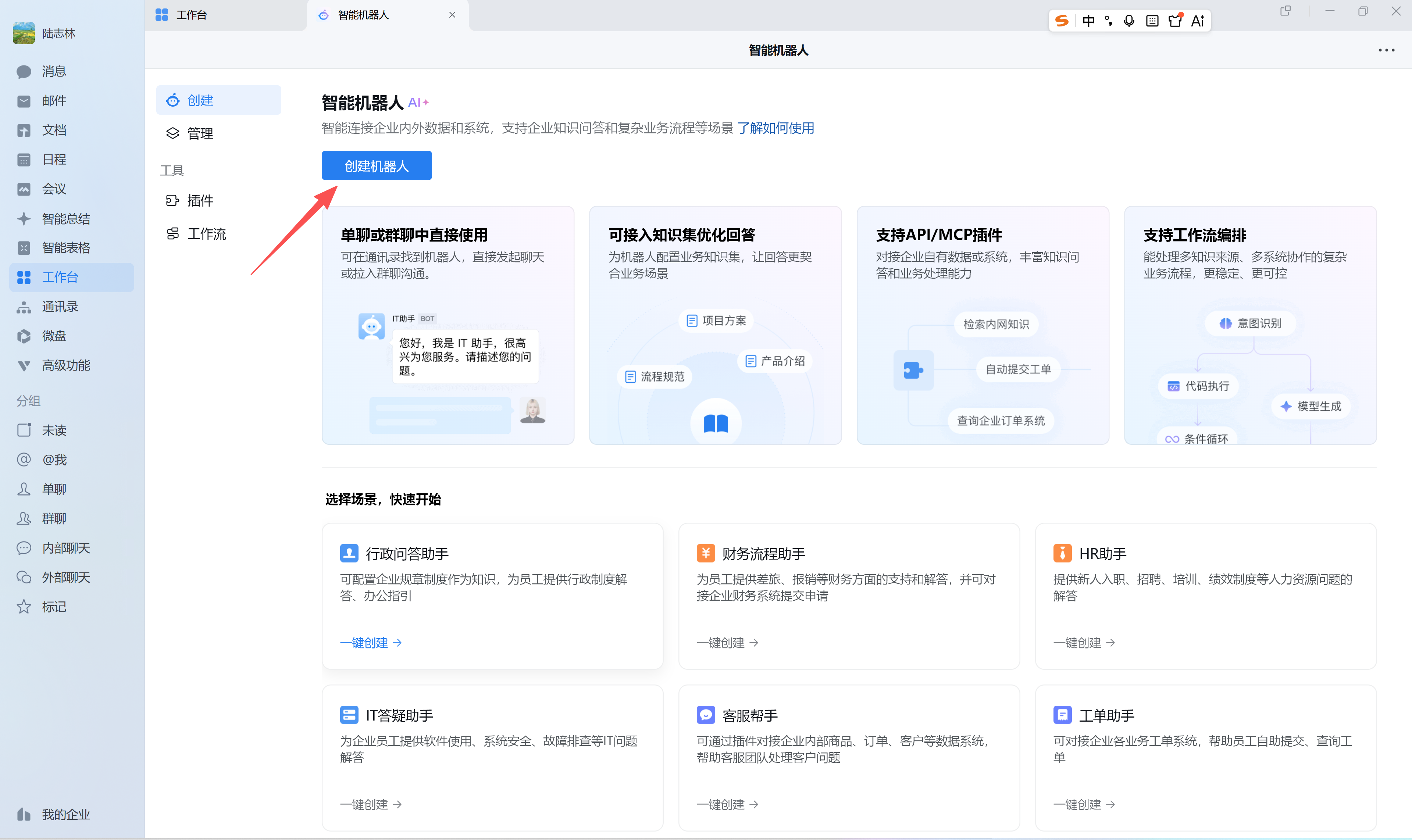Open the 日程 calendar section
The height and width of the screenshot is (840, 1412).
(71, 160)
